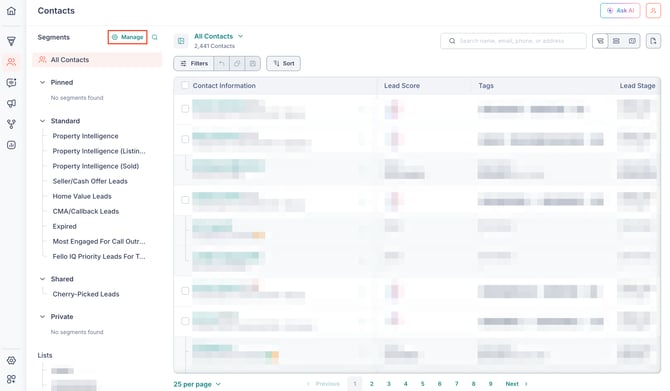This screenshot has height=391, width=670.
Task: Click the user profile icon top right
Action: coord(653,11)
